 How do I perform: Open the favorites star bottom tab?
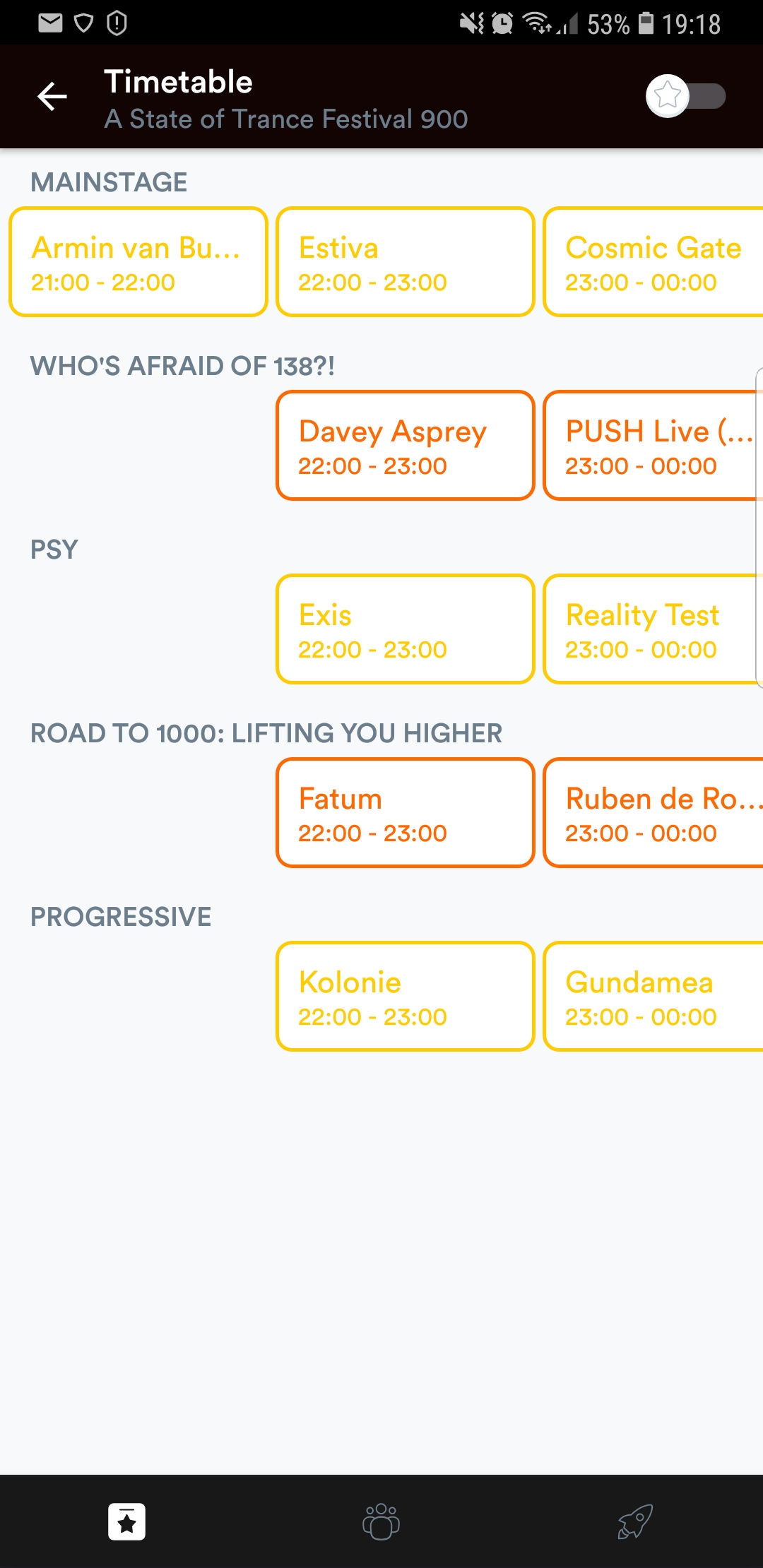click(127, 1521)
